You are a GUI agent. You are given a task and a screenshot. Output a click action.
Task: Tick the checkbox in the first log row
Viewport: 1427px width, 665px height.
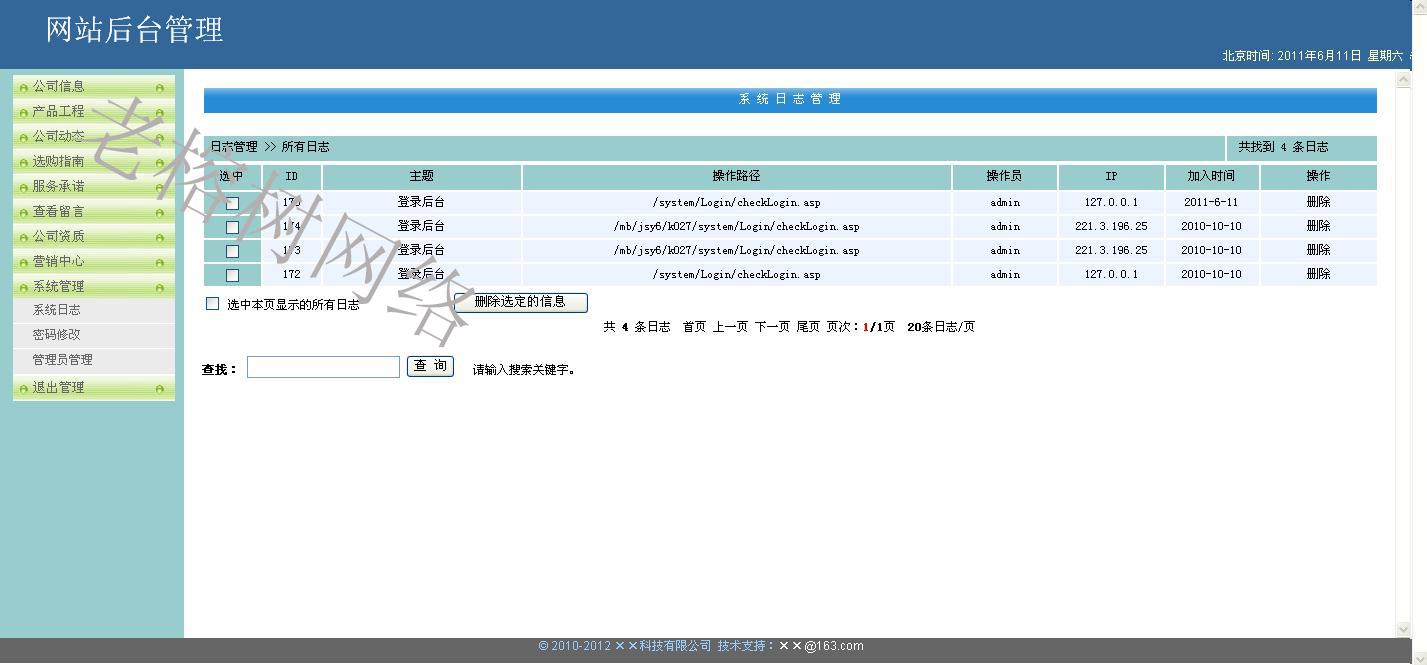232,203
